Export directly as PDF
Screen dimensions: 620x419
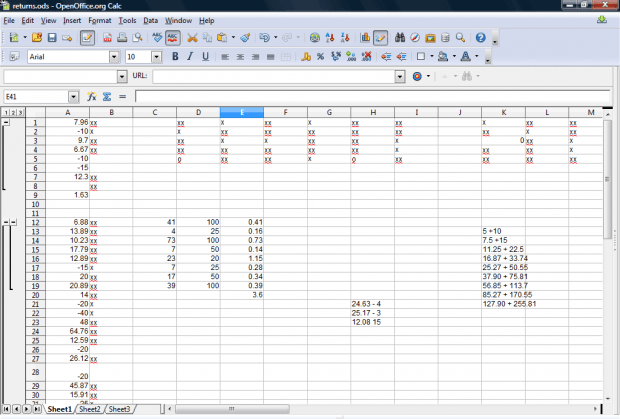pos(107,38)
